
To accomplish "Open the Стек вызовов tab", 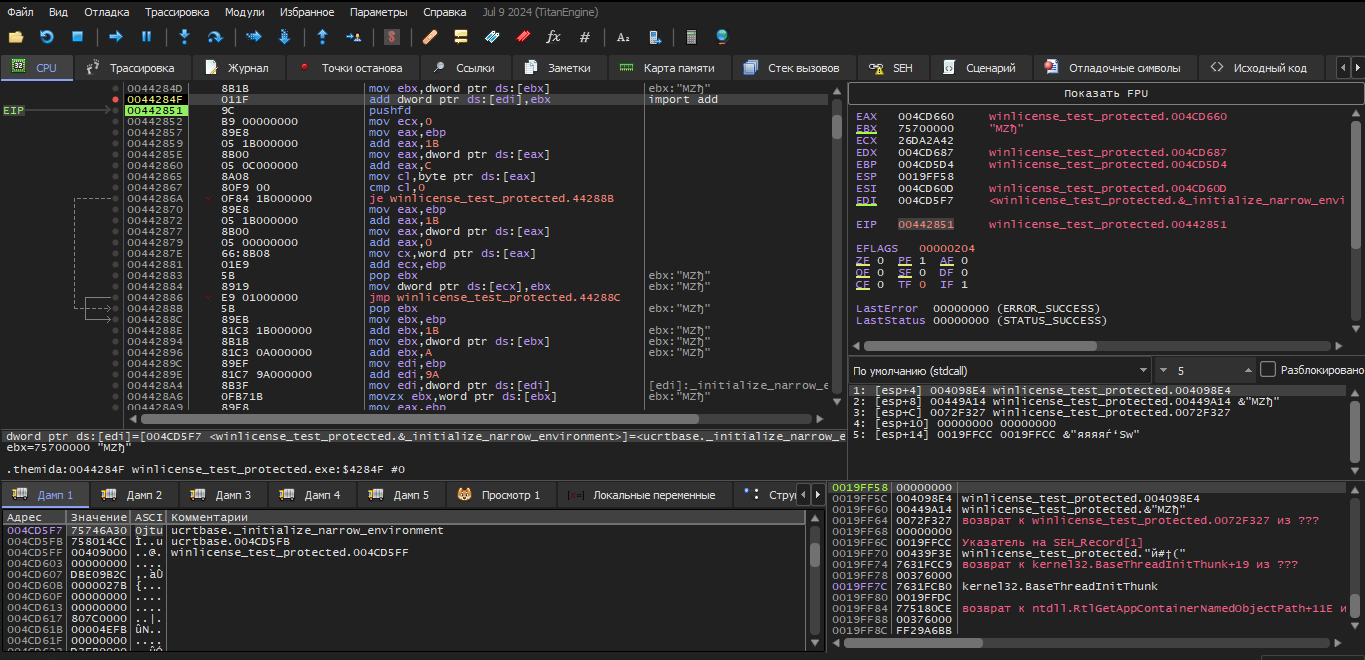I will (791, 68).
